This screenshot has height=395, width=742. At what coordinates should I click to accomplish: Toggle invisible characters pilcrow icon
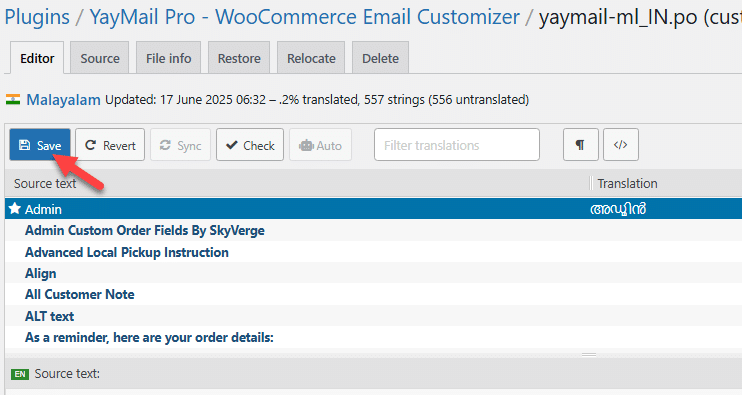[581, 145]
